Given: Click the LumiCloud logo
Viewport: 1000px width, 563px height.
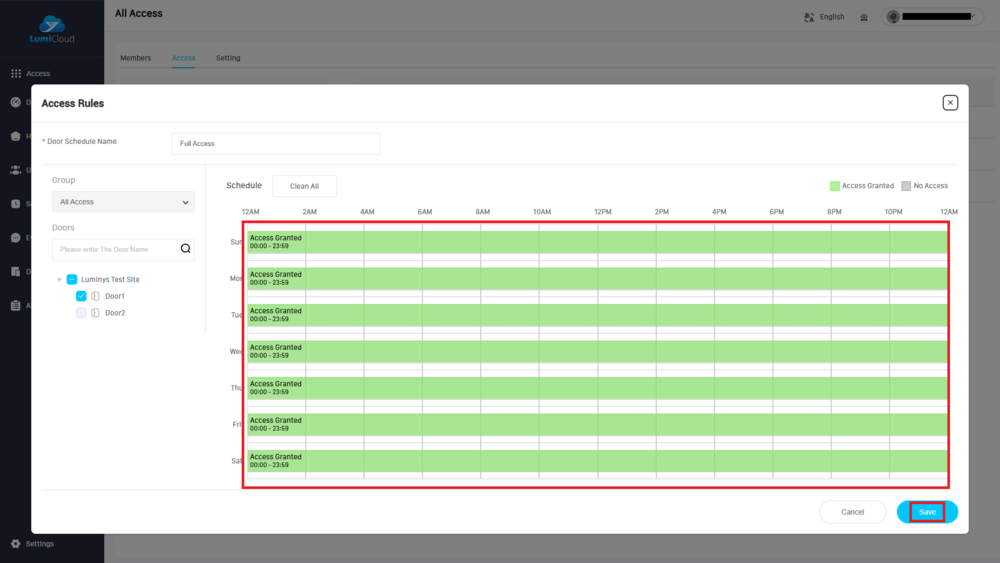Looking at the screenshot, I should point(51,29).
